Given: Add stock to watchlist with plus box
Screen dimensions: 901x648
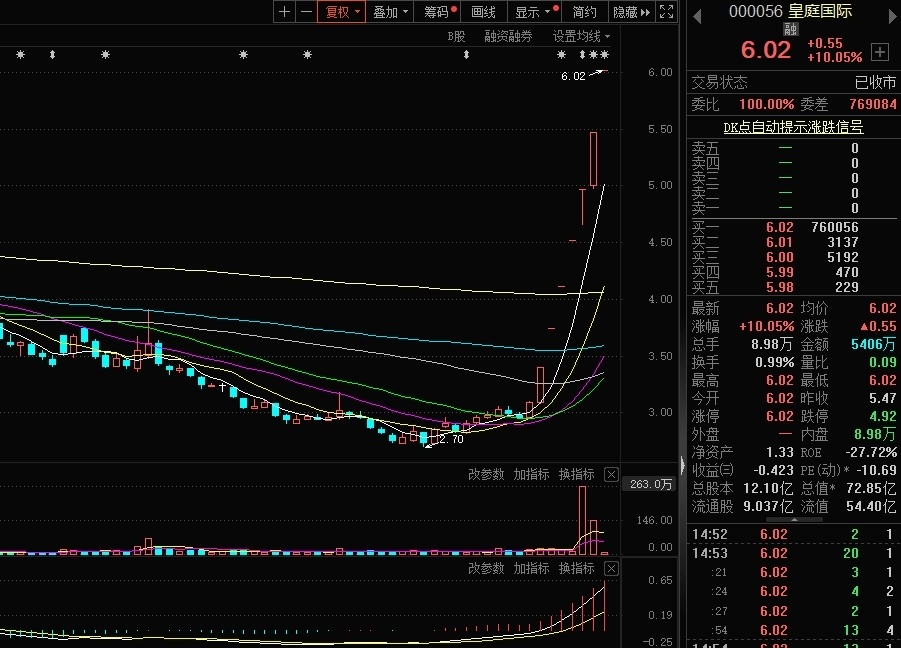Looking at the screenshot, I should [x=880, y=52].
